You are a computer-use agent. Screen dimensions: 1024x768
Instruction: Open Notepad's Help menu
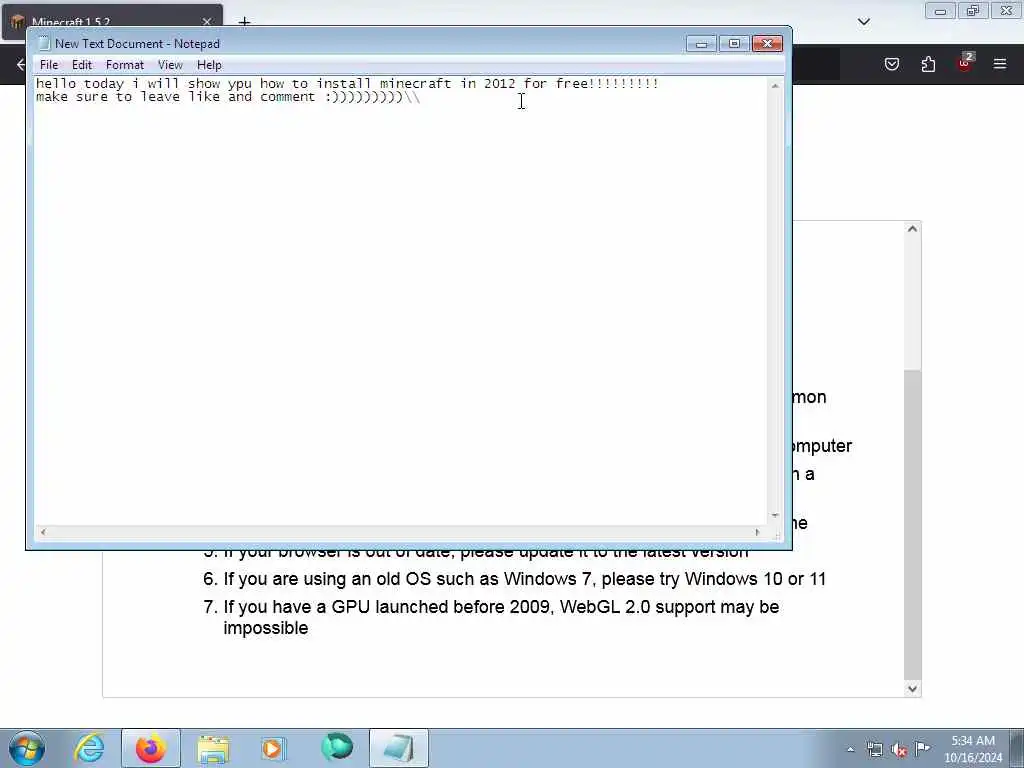pyautogui.click(x=209, y=65)
